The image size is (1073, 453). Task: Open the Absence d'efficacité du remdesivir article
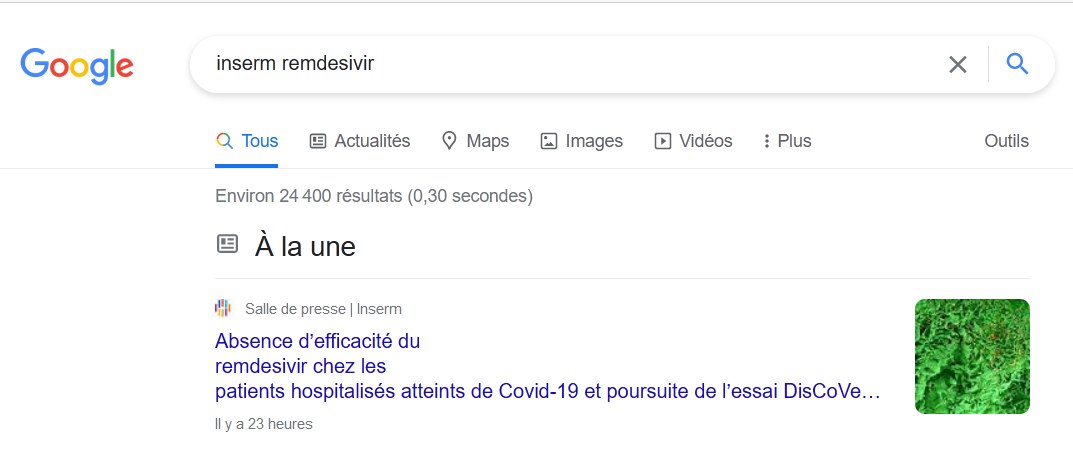(547, 366)
